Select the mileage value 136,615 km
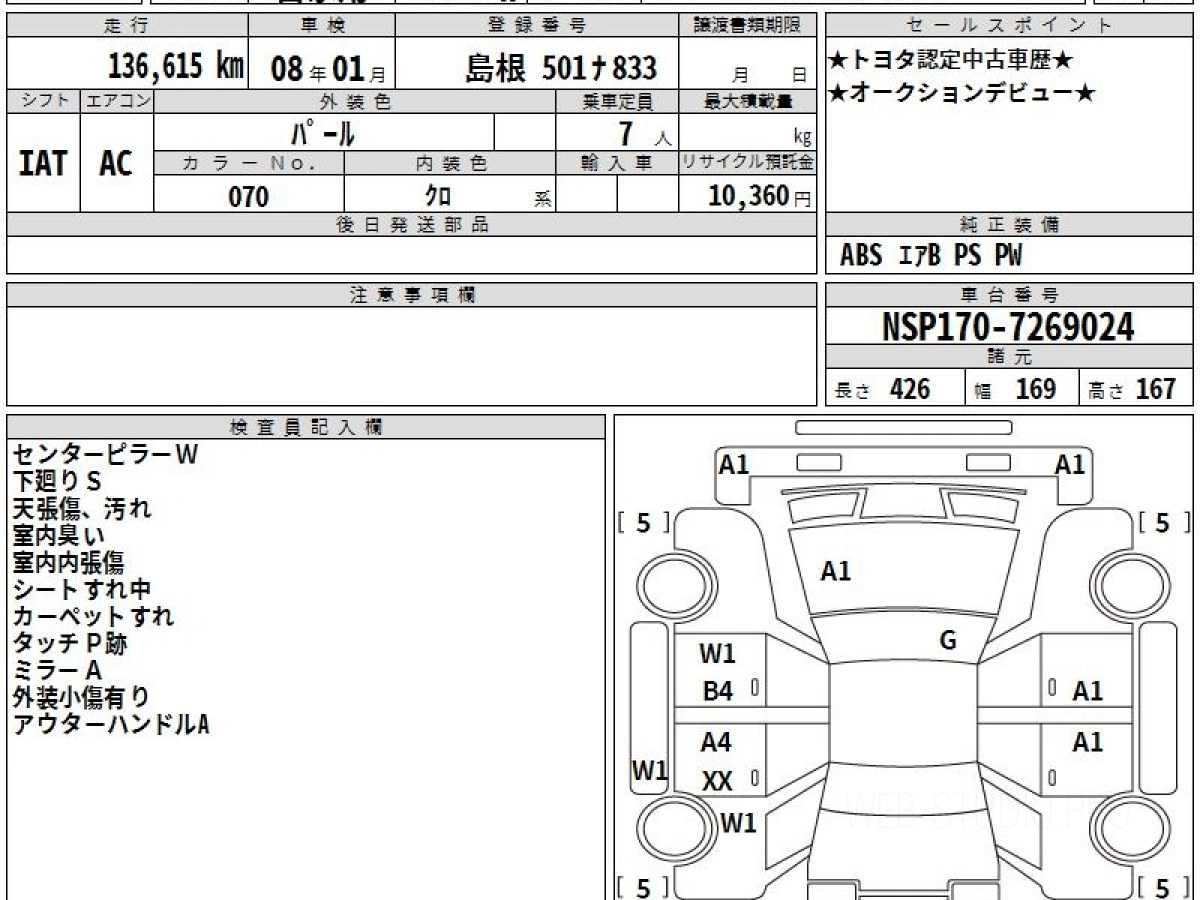This screenshot has height=900, width=1200. tap(176, 67)
